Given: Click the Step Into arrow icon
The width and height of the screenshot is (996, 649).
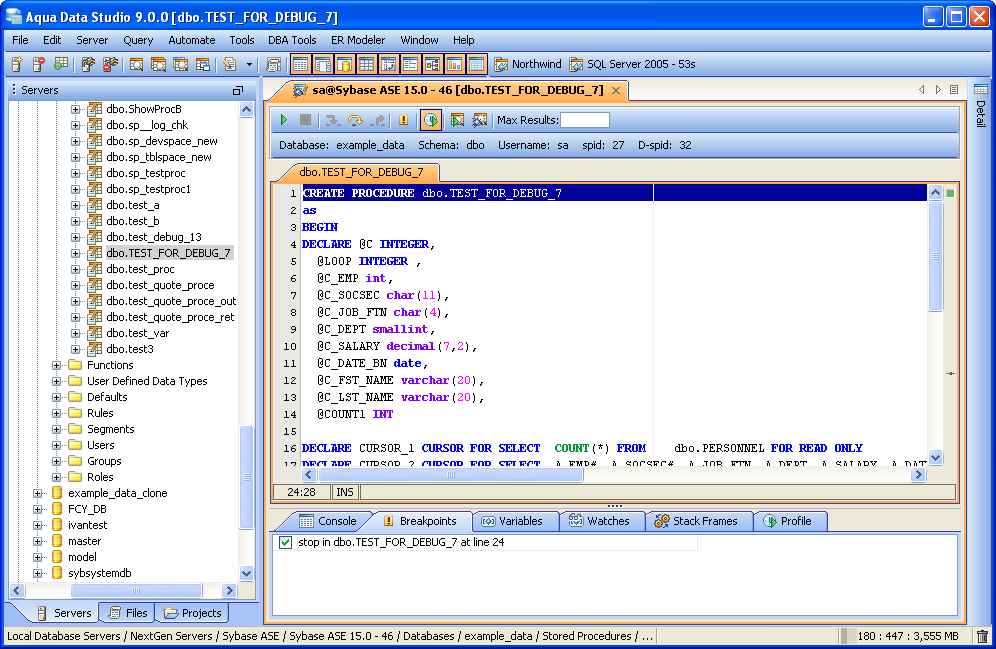Looking at the screenshot, I should pos(332,120).
